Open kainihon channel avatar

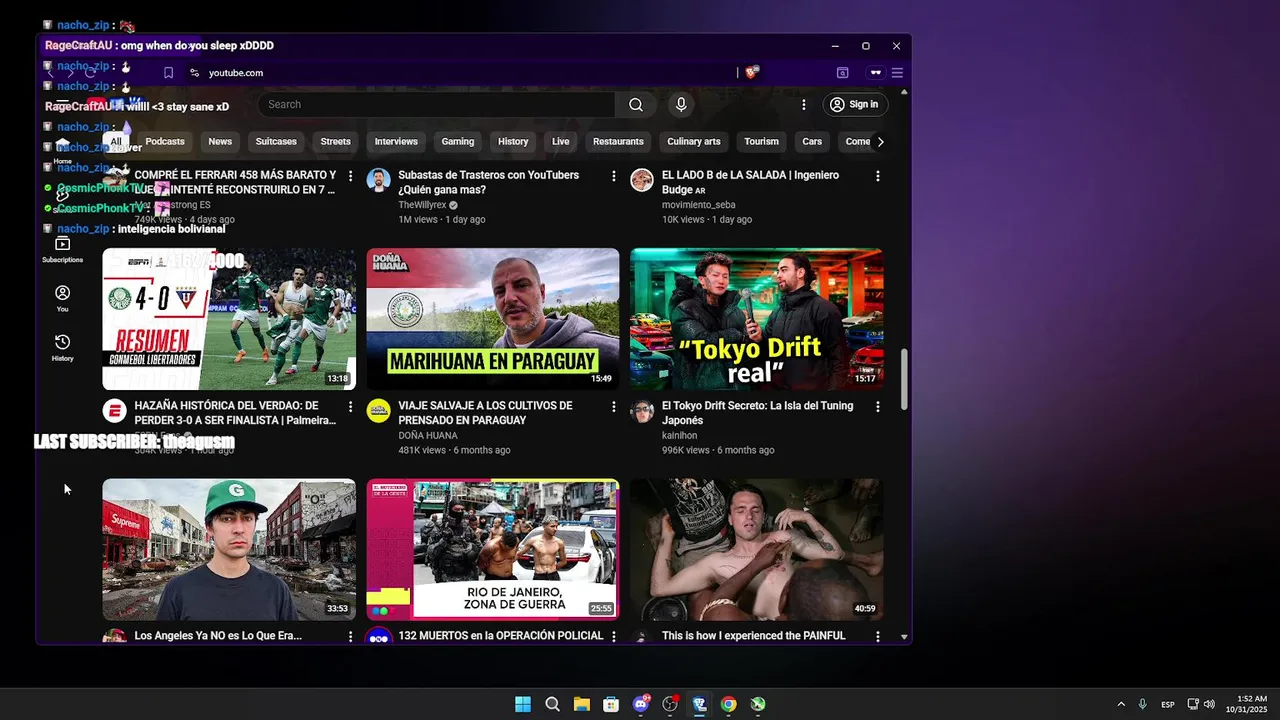642,411
